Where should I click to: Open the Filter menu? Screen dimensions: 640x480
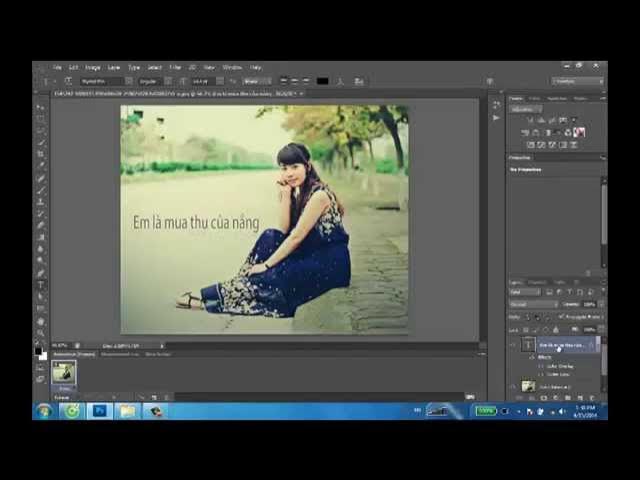pyautogui.click(x=175, y=67)
